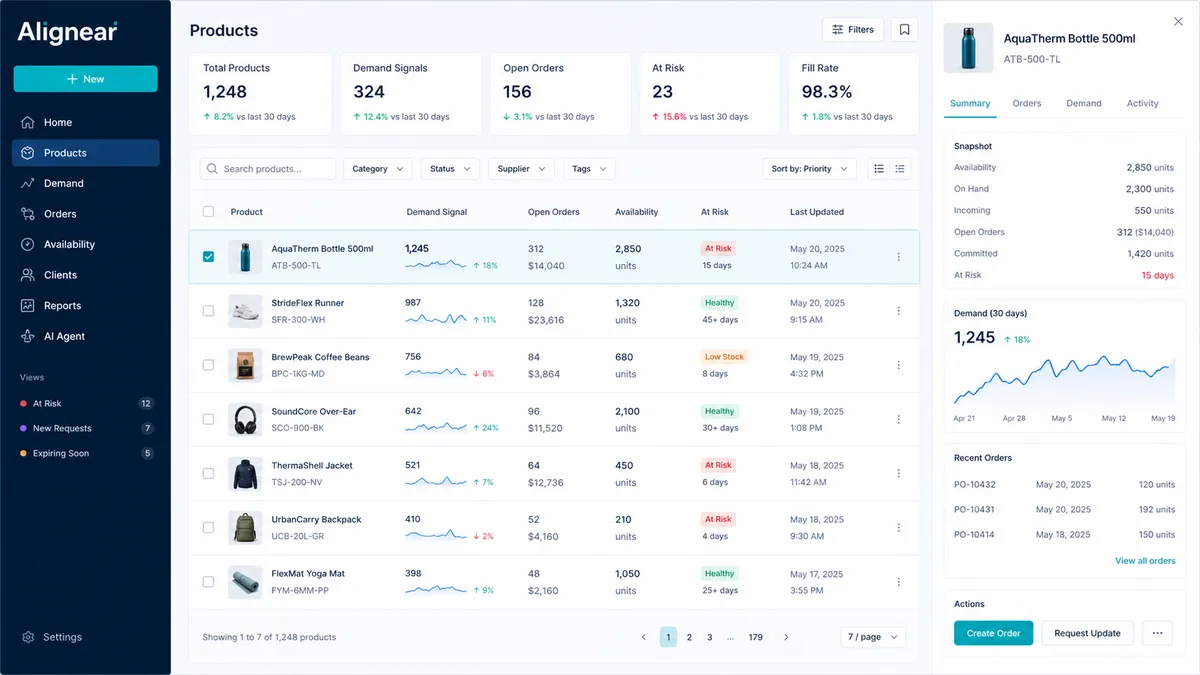Open row menu for StrideFlex Runner
This screenshot has width=1200, height=675.
898,311
